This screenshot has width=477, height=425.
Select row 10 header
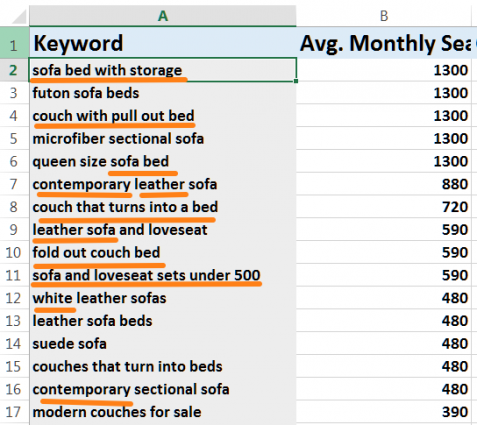point(14,252)
